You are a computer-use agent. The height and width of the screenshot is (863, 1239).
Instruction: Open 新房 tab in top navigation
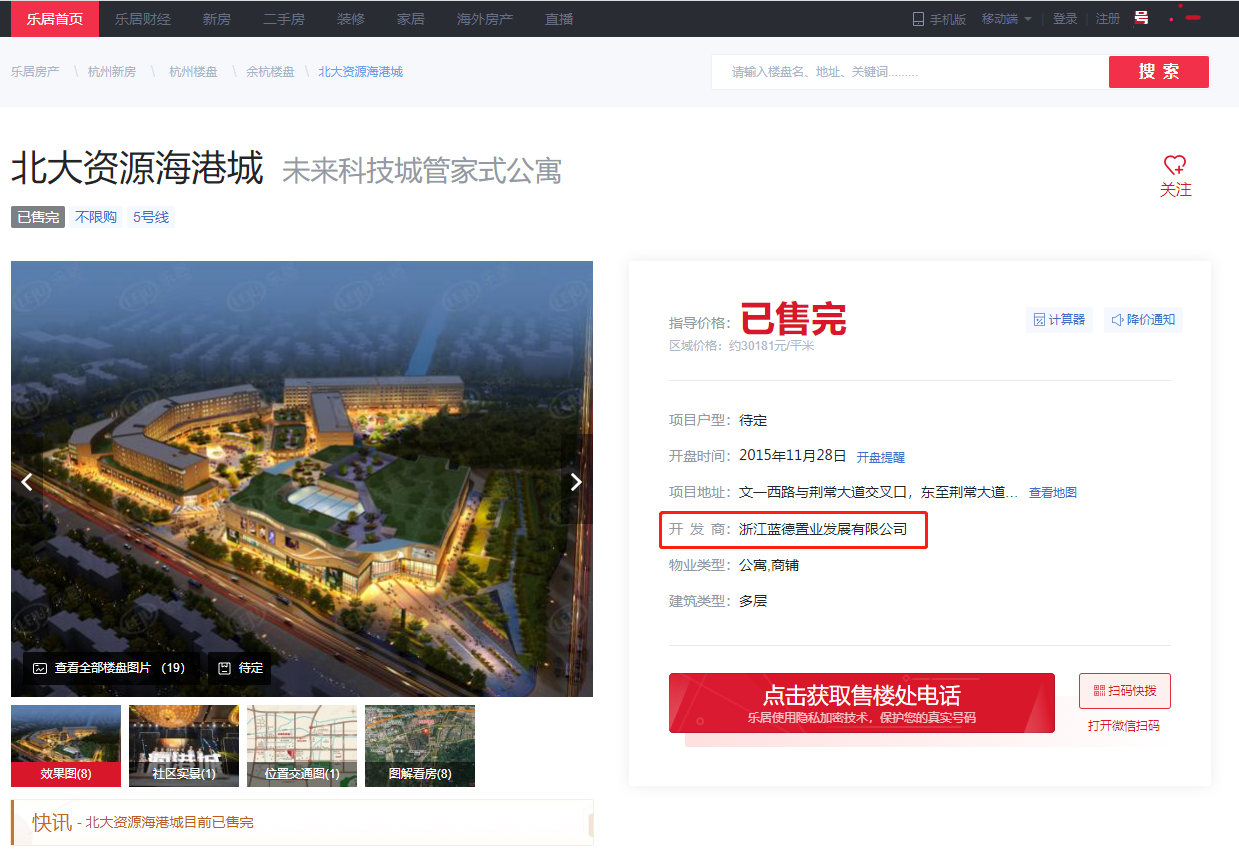tap(216, 19)
